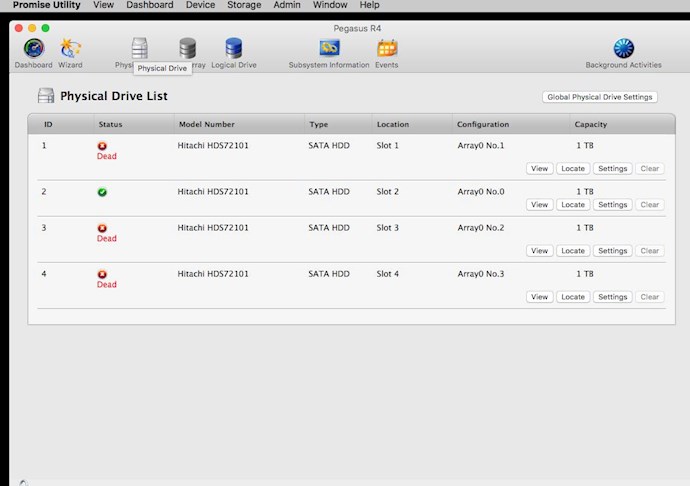Open the Disk Array toolbar icon
The width and height of the screenshot is (690, 486).
[187, 48]
